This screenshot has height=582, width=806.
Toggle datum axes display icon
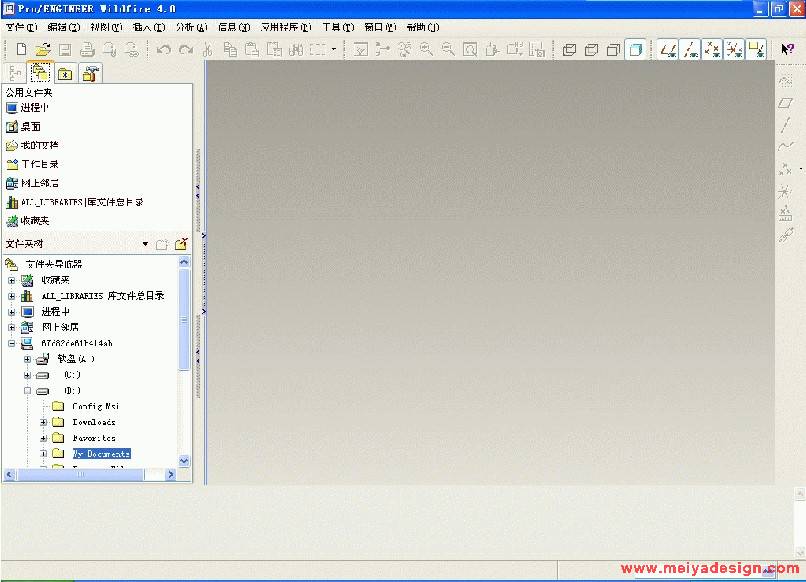[690, 50]
